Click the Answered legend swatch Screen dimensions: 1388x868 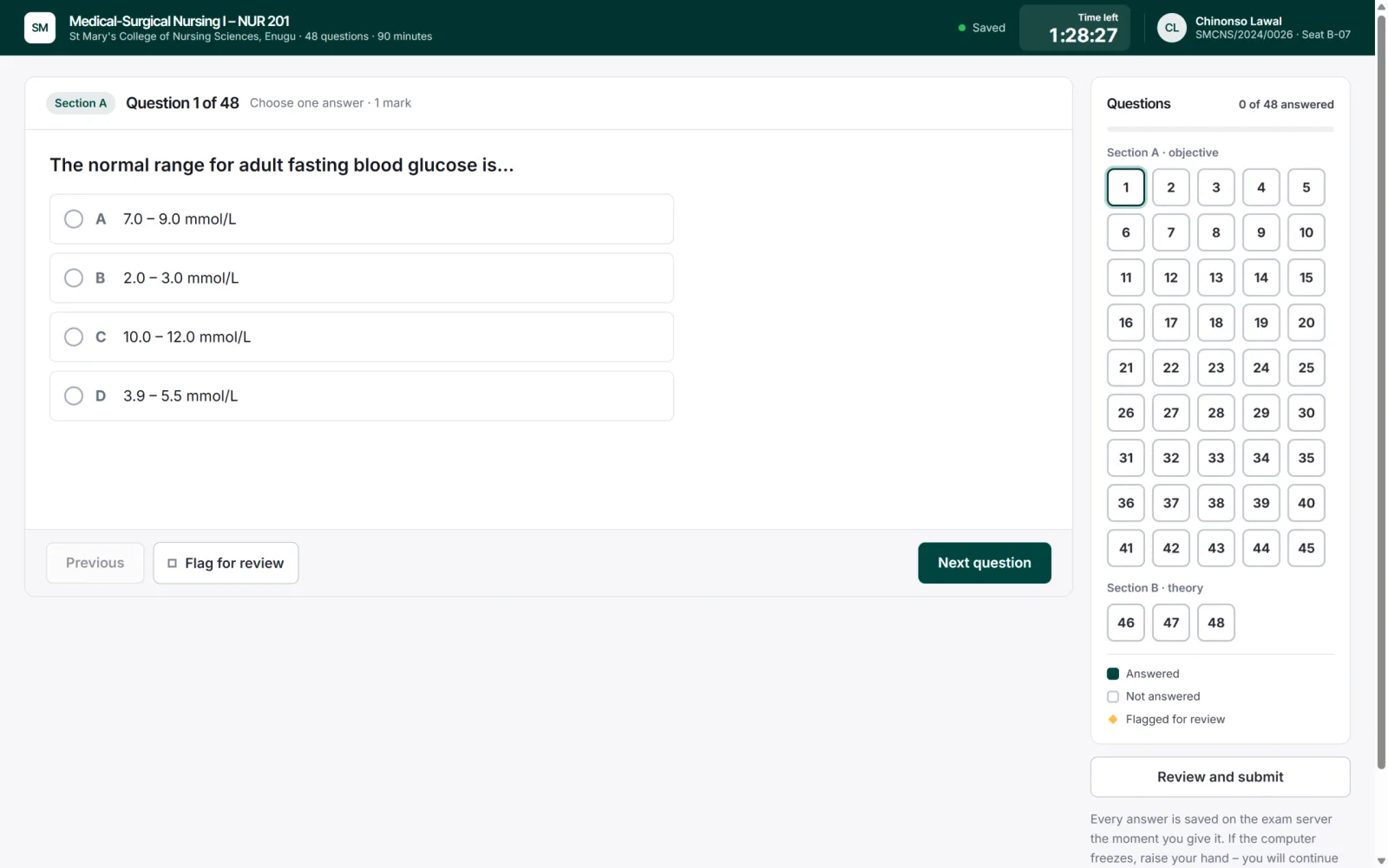pos(1113,674)
